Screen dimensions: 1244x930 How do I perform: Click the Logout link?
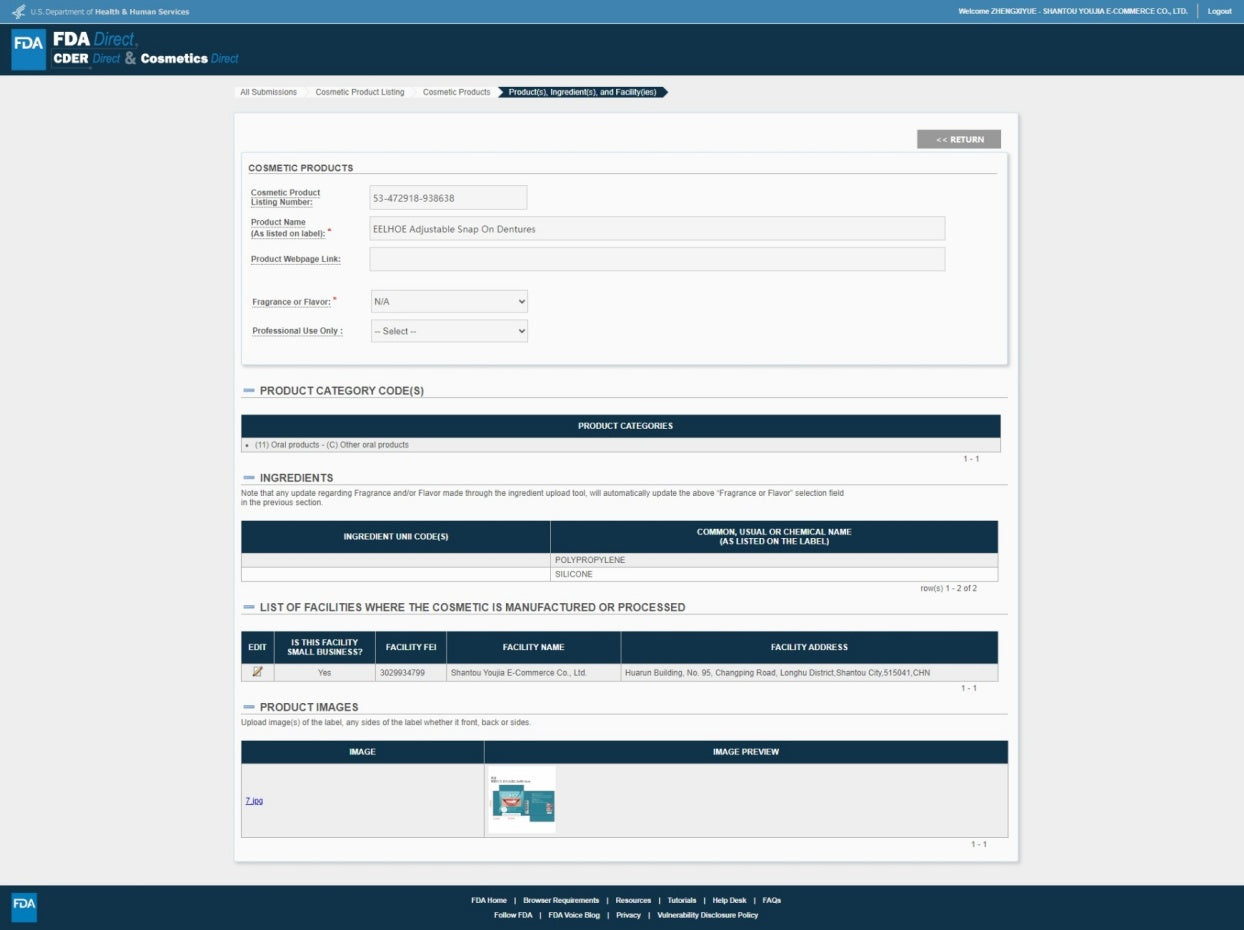coord(1219,12)
